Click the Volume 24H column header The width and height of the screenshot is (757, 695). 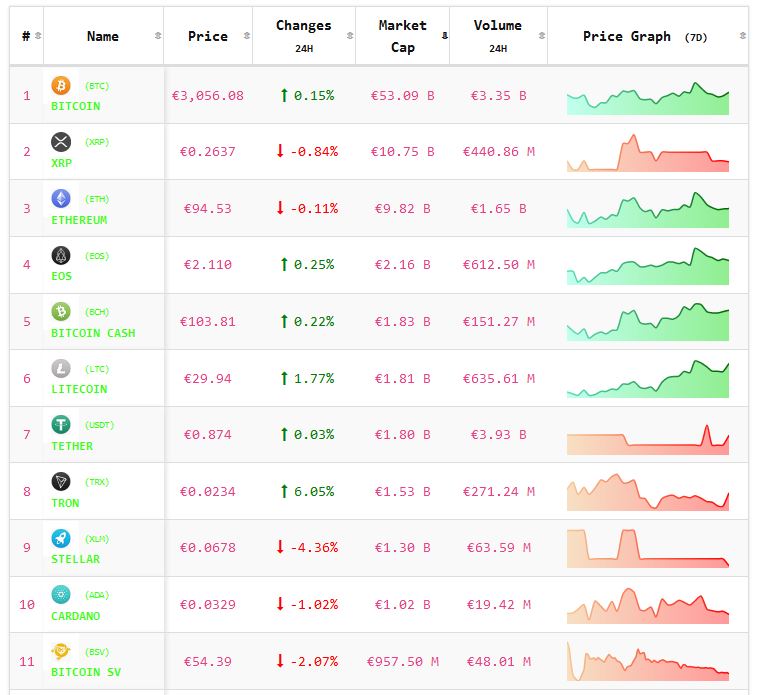click(497, 36)
